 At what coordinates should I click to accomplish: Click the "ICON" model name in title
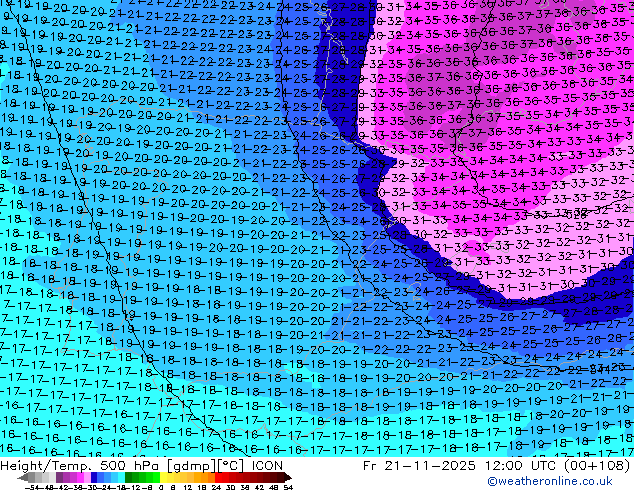(267, 465)
